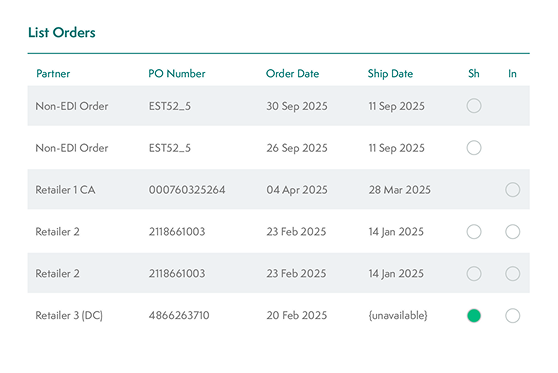Viewport: 558px width, 373px height.
Task: Select In circle for Retailer 1 CA
Action: click(x=512, y=189)
